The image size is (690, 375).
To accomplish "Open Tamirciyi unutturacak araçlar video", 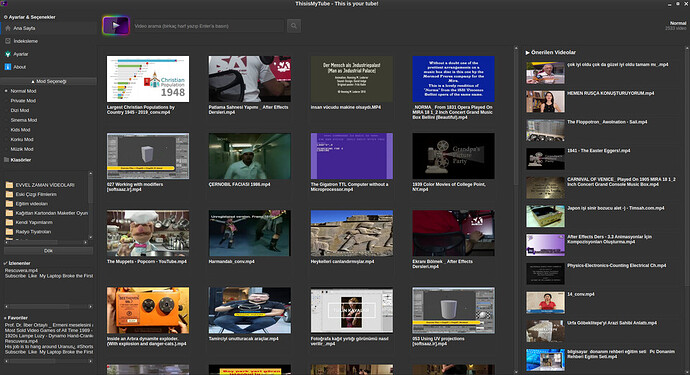I will (250, 310).
